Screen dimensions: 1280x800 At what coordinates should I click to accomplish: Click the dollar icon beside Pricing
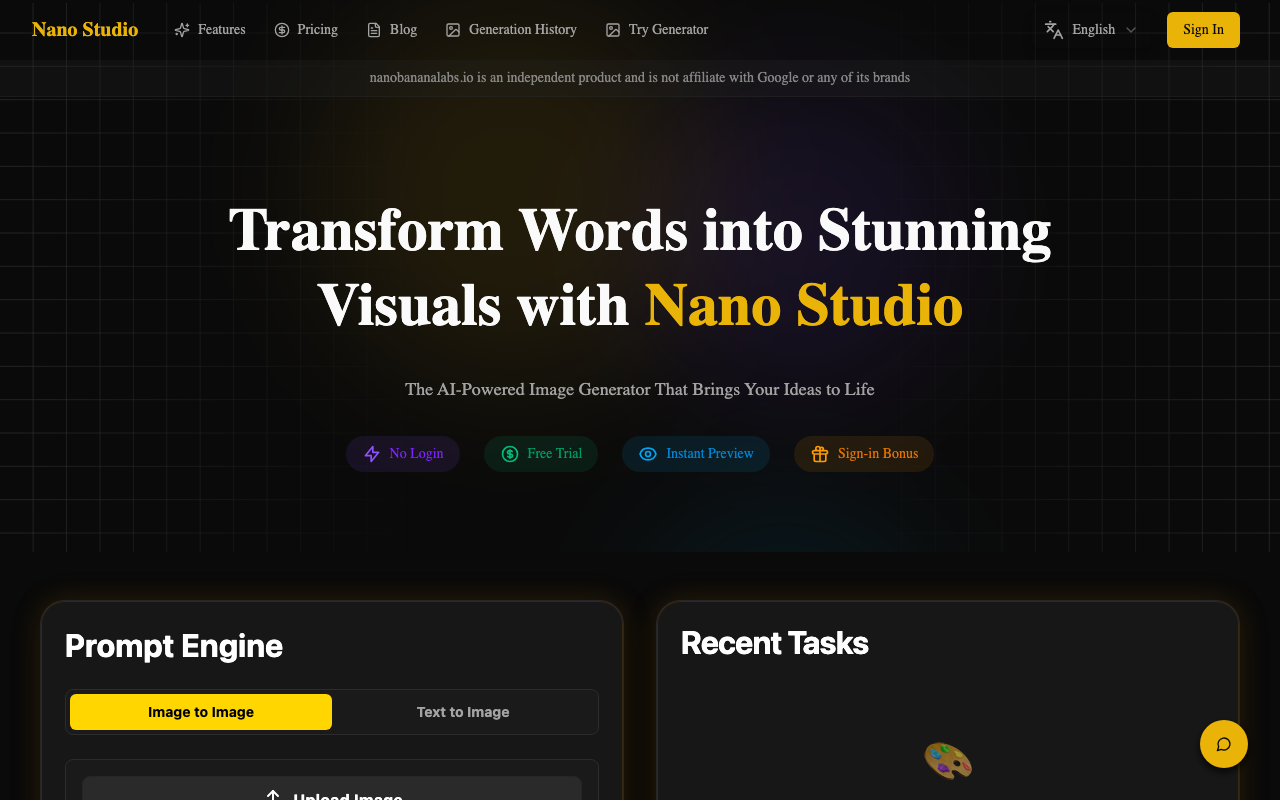click(x=282, y=30)
